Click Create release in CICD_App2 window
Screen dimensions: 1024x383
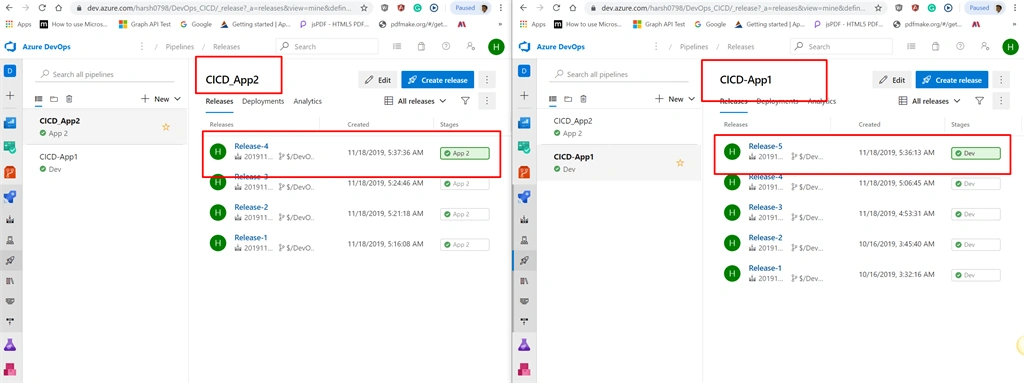pos(438,80)
